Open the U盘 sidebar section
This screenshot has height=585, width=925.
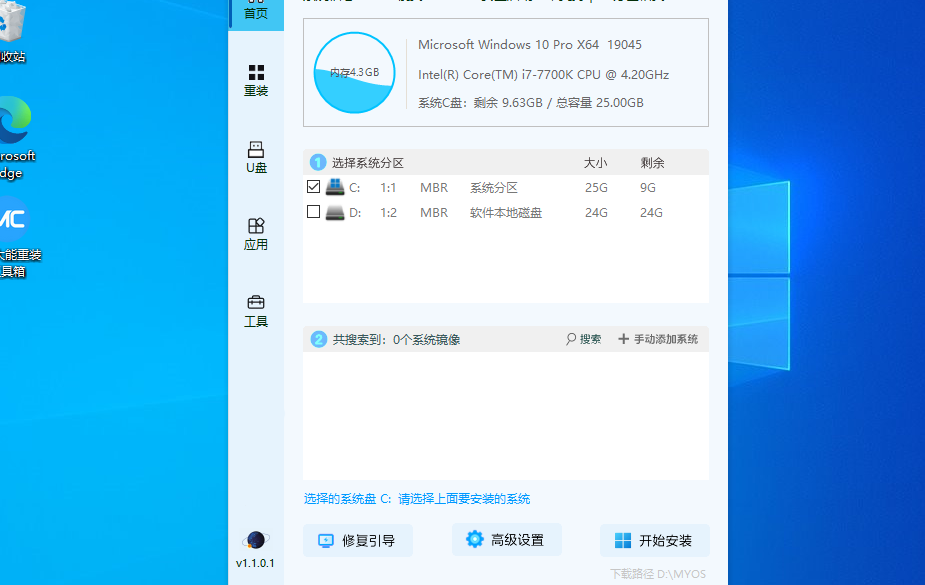pos(256,157)
